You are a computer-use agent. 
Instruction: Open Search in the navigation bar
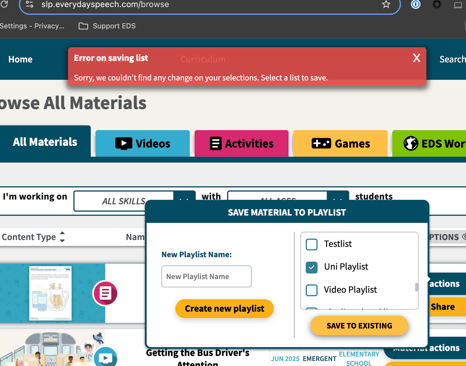tap(452, 59)
